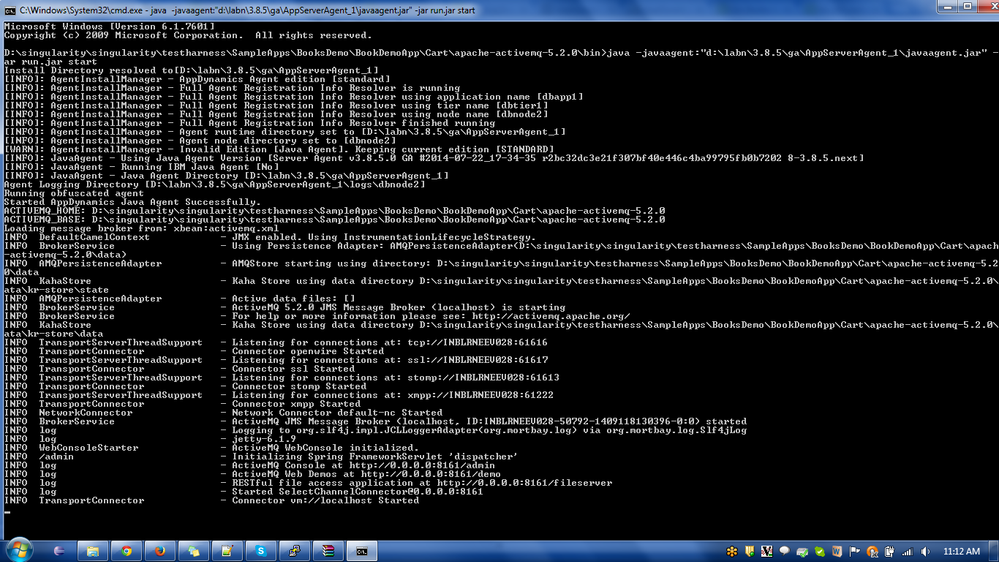This screenshot has height=562, width=999.
Task: Open the Action Center flag icon
Action: click(854, 552)
